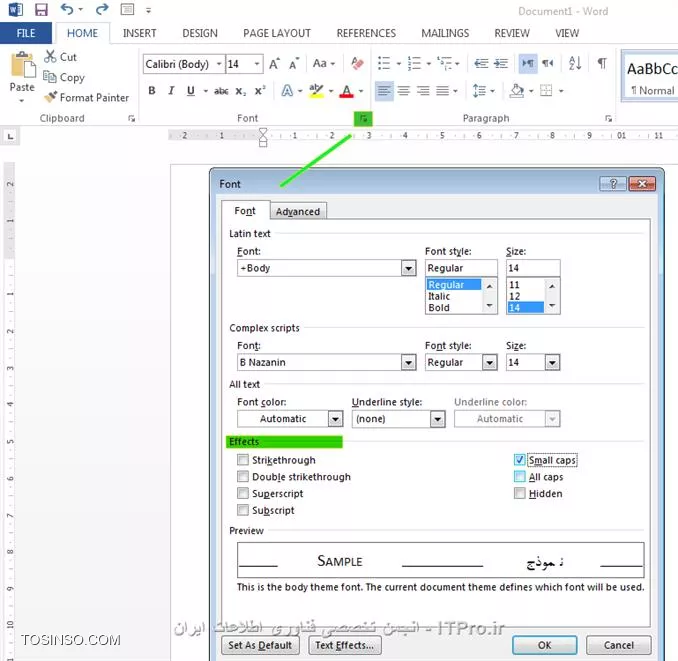Copy the selection
678x661 pixels.
[x=64, y=77]
